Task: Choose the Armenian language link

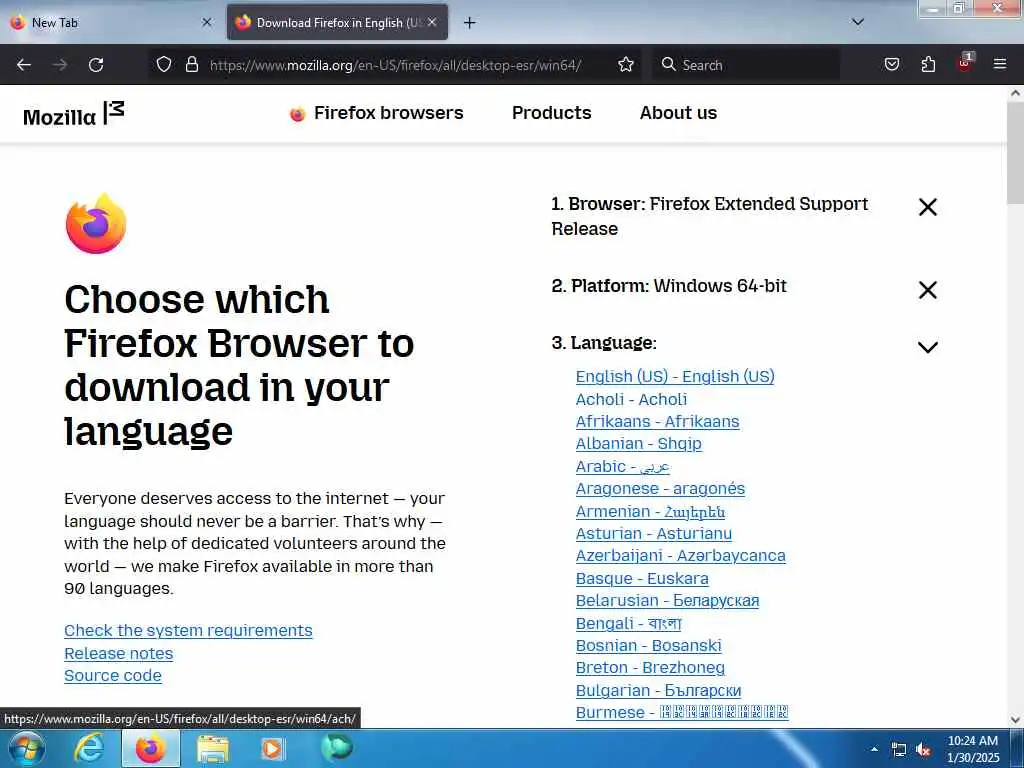Action: (650, 511)
